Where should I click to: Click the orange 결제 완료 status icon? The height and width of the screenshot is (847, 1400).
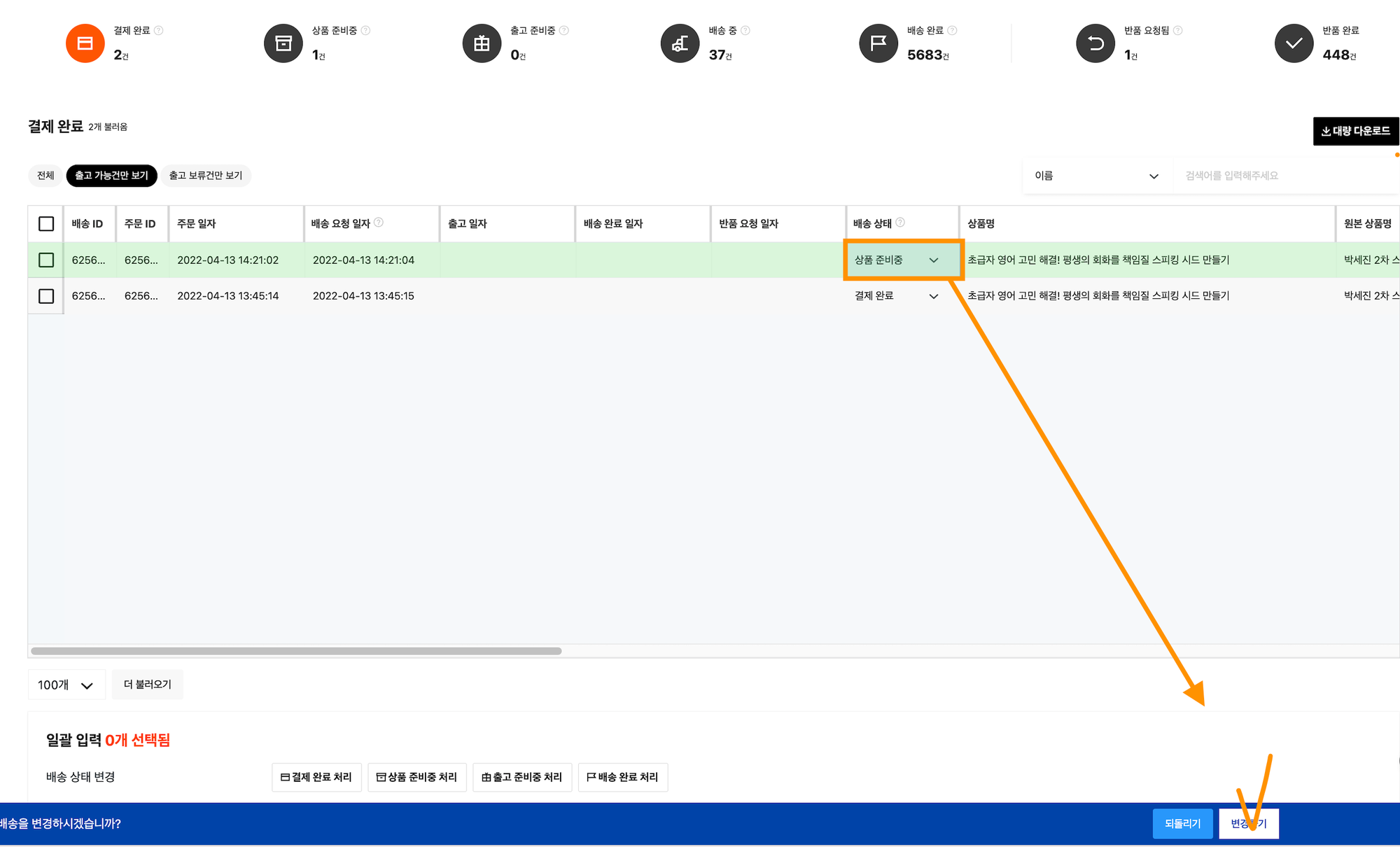(85, 43)
